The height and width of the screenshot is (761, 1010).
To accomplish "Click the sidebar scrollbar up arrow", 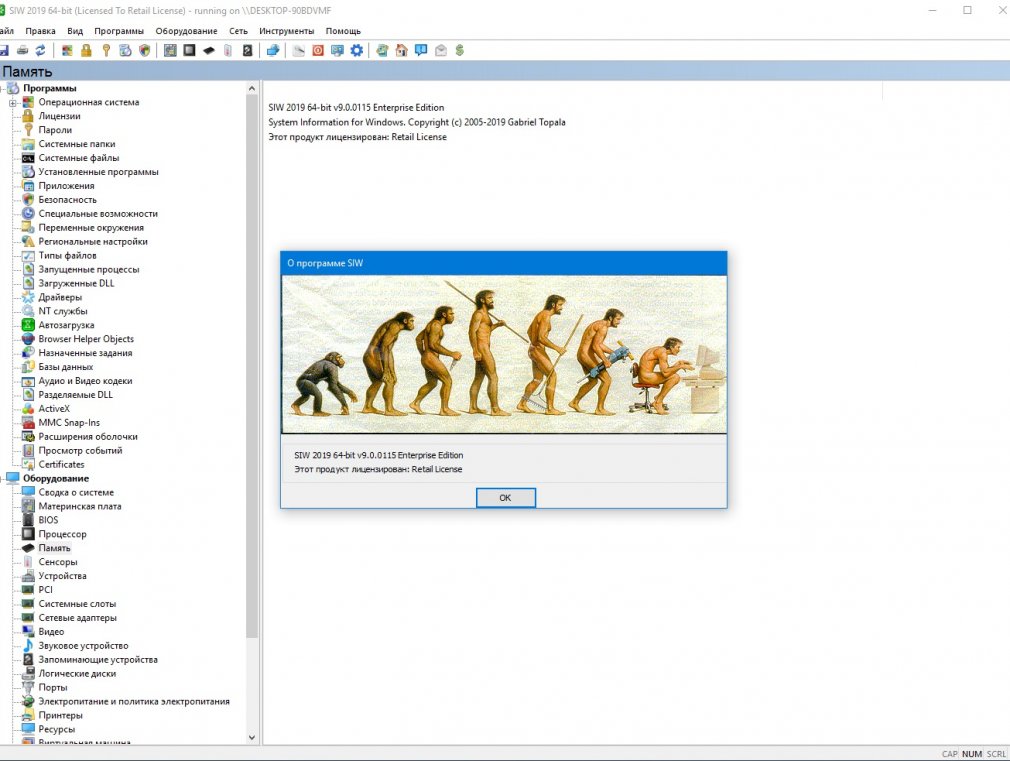I will [x=252, y=88].
